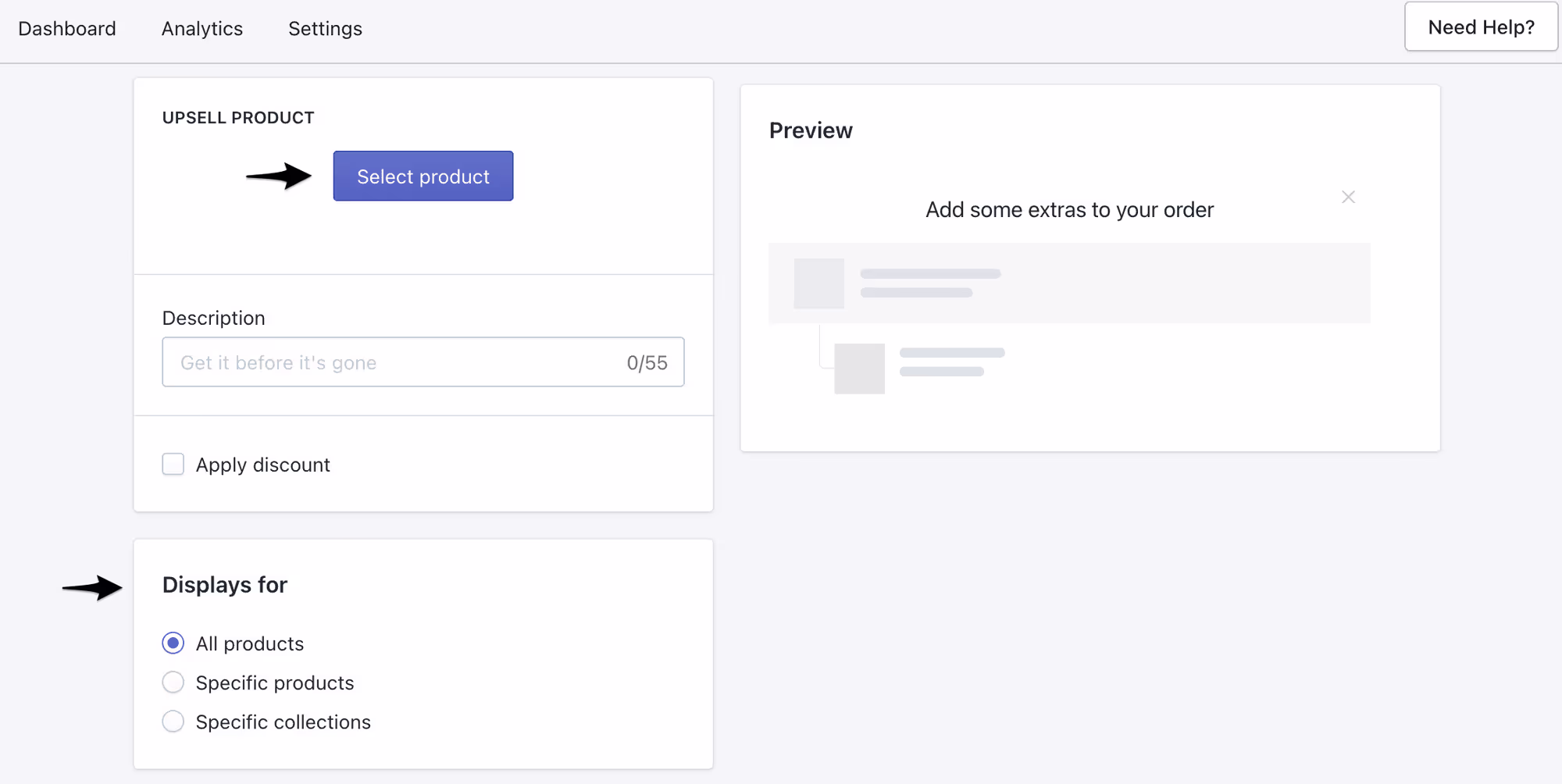Click the 0/55 character counter
Screen dimensions: 1562x784
click(647, 362)
